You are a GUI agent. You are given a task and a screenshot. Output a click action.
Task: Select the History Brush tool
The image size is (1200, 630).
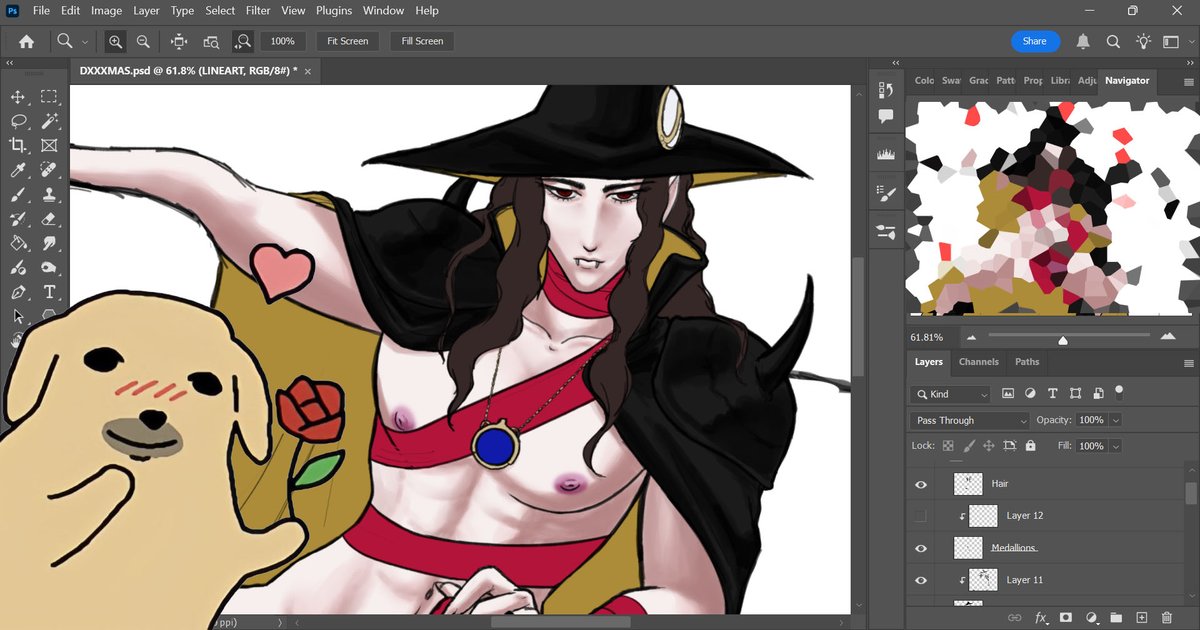pos(18,219)
